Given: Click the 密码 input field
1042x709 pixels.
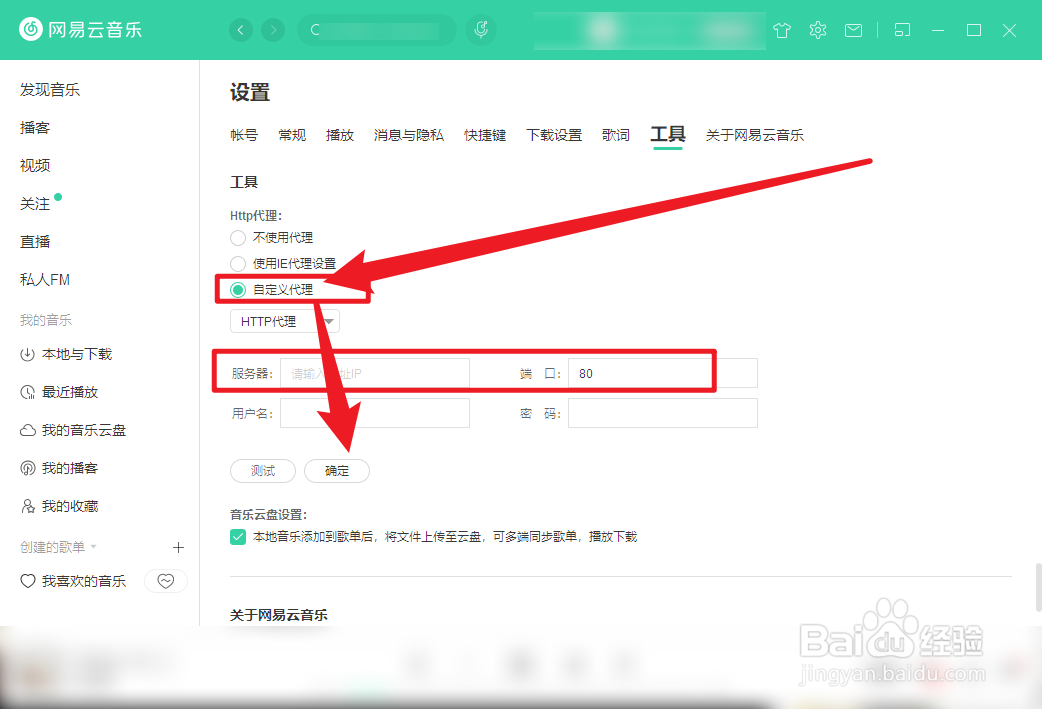Looking at the screenshot, I should 663,413.
